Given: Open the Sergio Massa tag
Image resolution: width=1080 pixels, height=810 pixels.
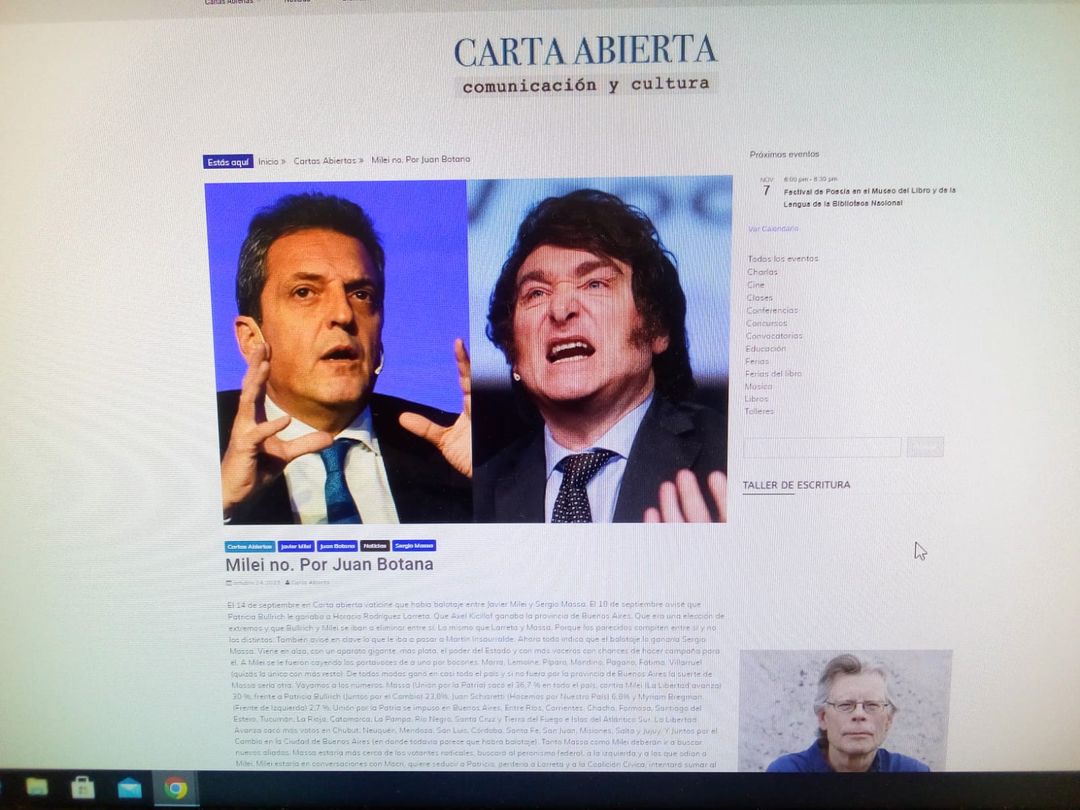Looking at the screenshot, I should [x=414, y=546].
